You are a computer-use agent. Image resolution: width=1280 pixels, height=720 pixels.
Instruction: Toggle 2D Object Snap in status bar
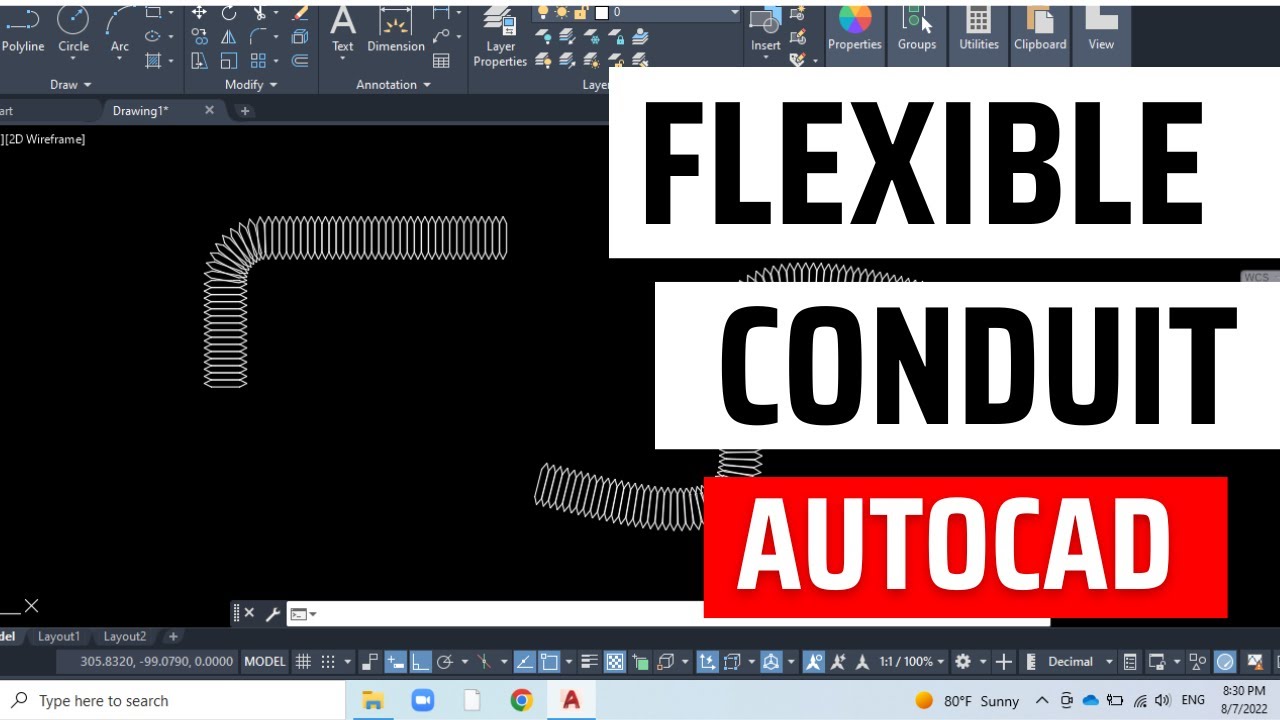click(x=550, y=662)
